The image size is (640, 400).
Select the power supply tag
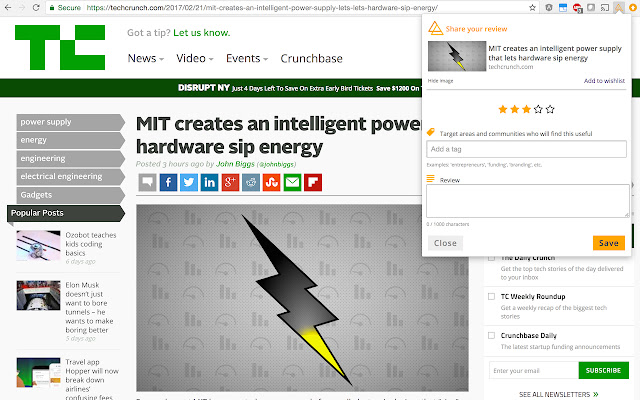(70, 122)
